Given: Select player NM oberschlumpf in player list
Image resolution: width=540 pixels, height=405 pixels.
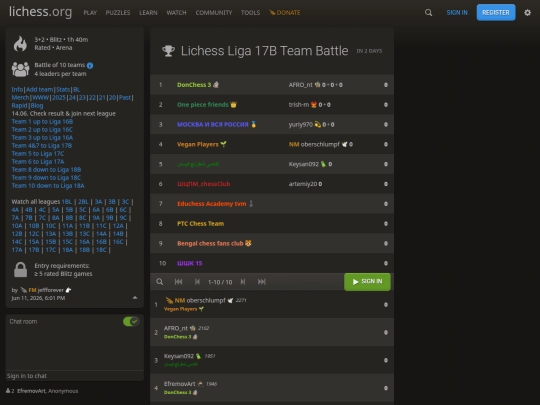Looking at the screenshot, I should [272, 304].
